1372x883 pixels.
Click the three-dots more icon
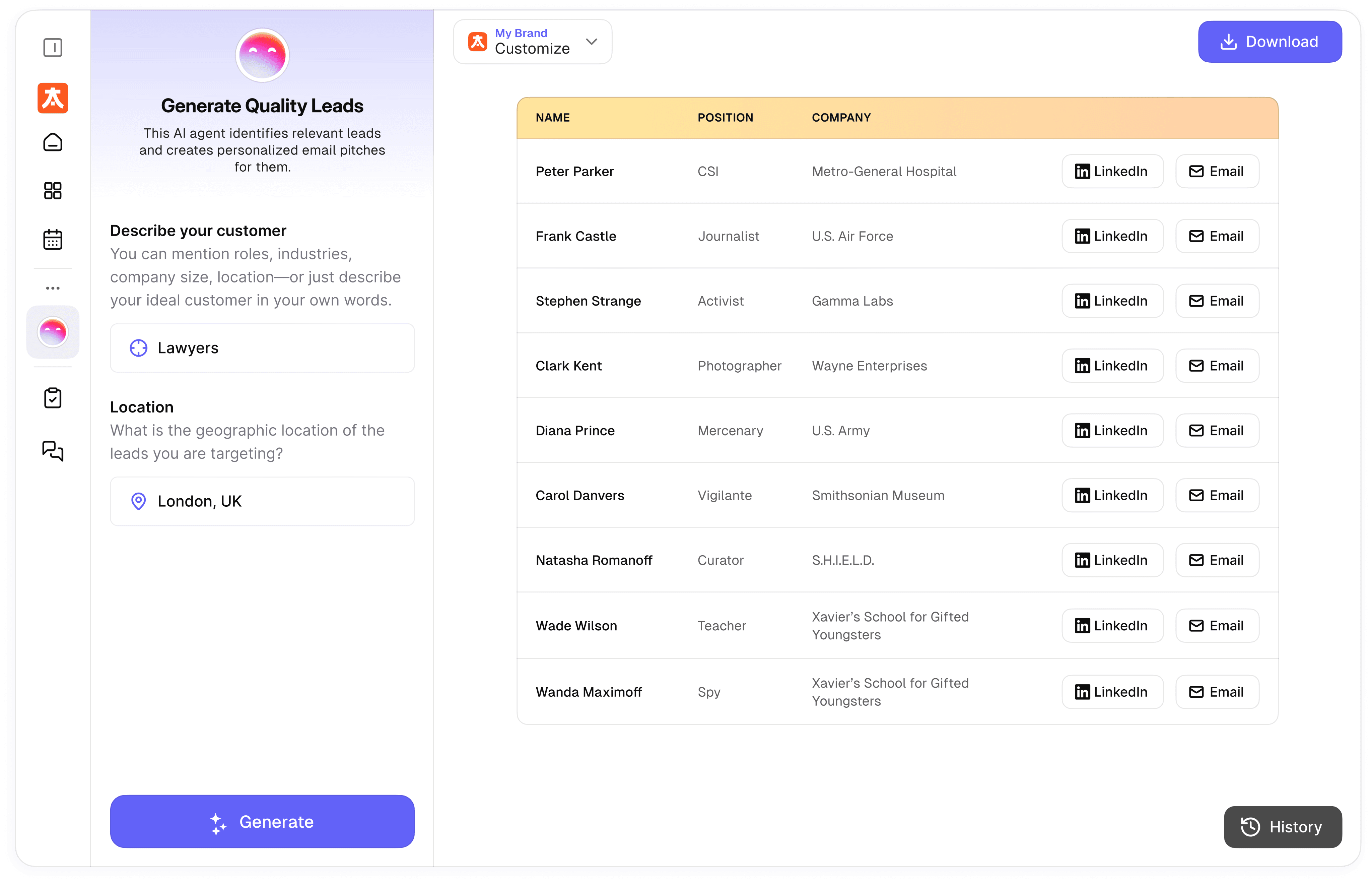[53, 289]
